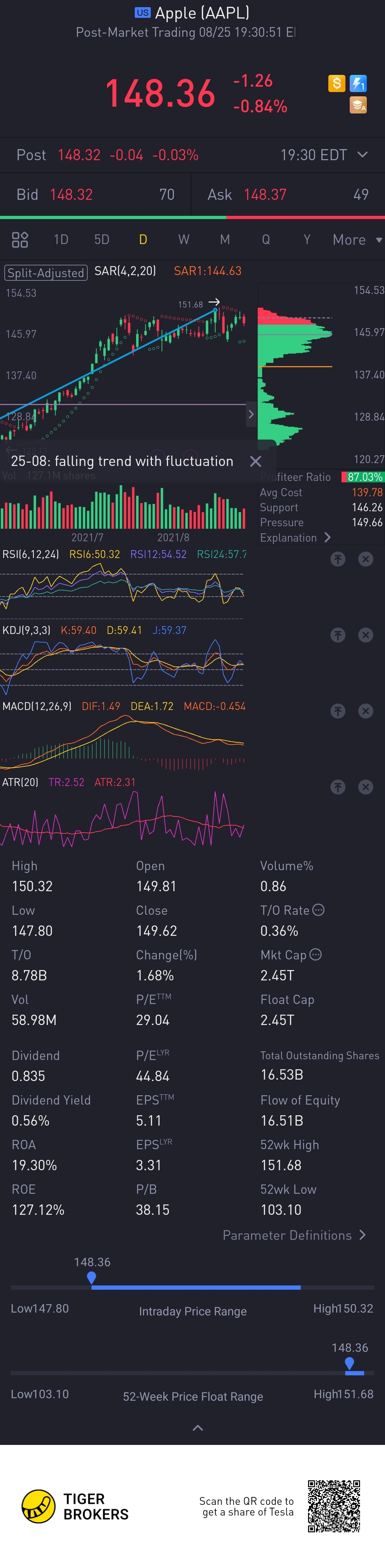Open ATR(20) indicator settings
The height and width of the screenshot is (1568, 385).
click(20, 782)
